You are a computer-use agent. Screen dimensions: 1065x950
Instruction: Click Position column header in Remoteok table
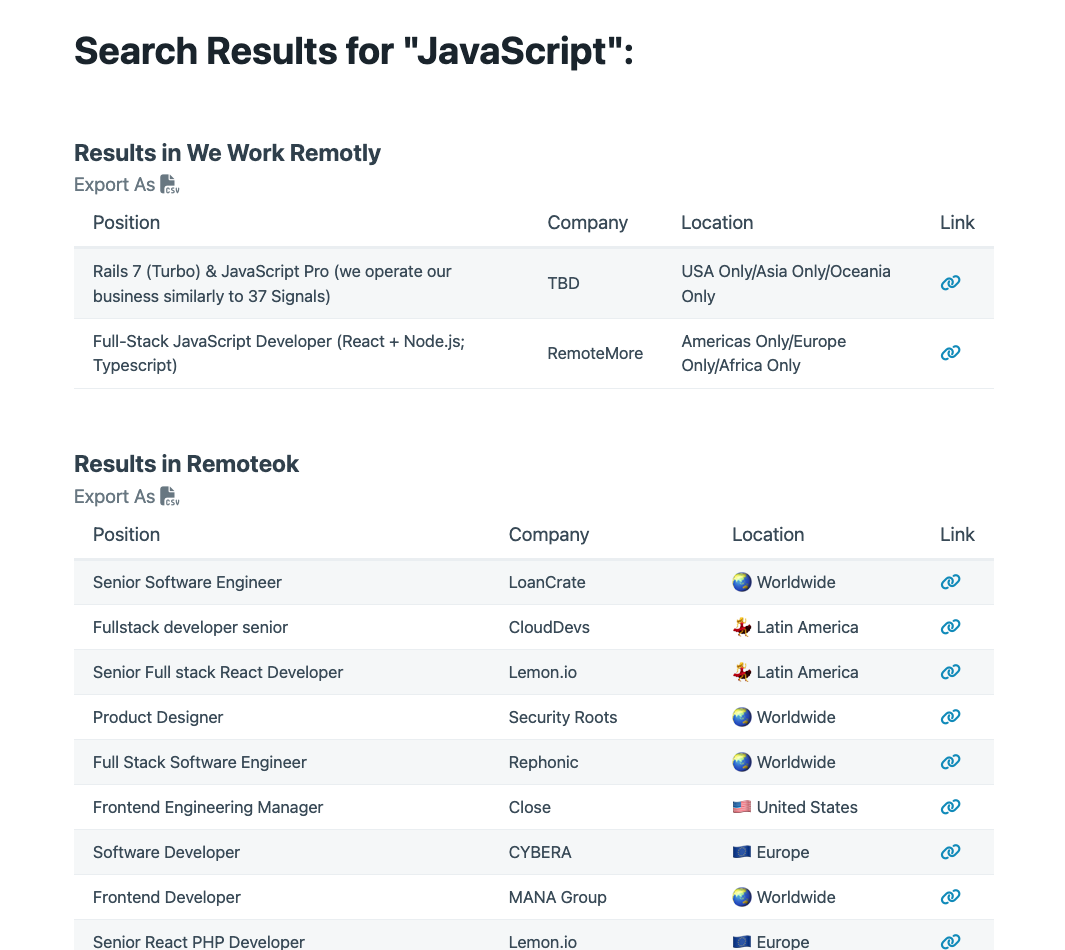click(126, 535)
